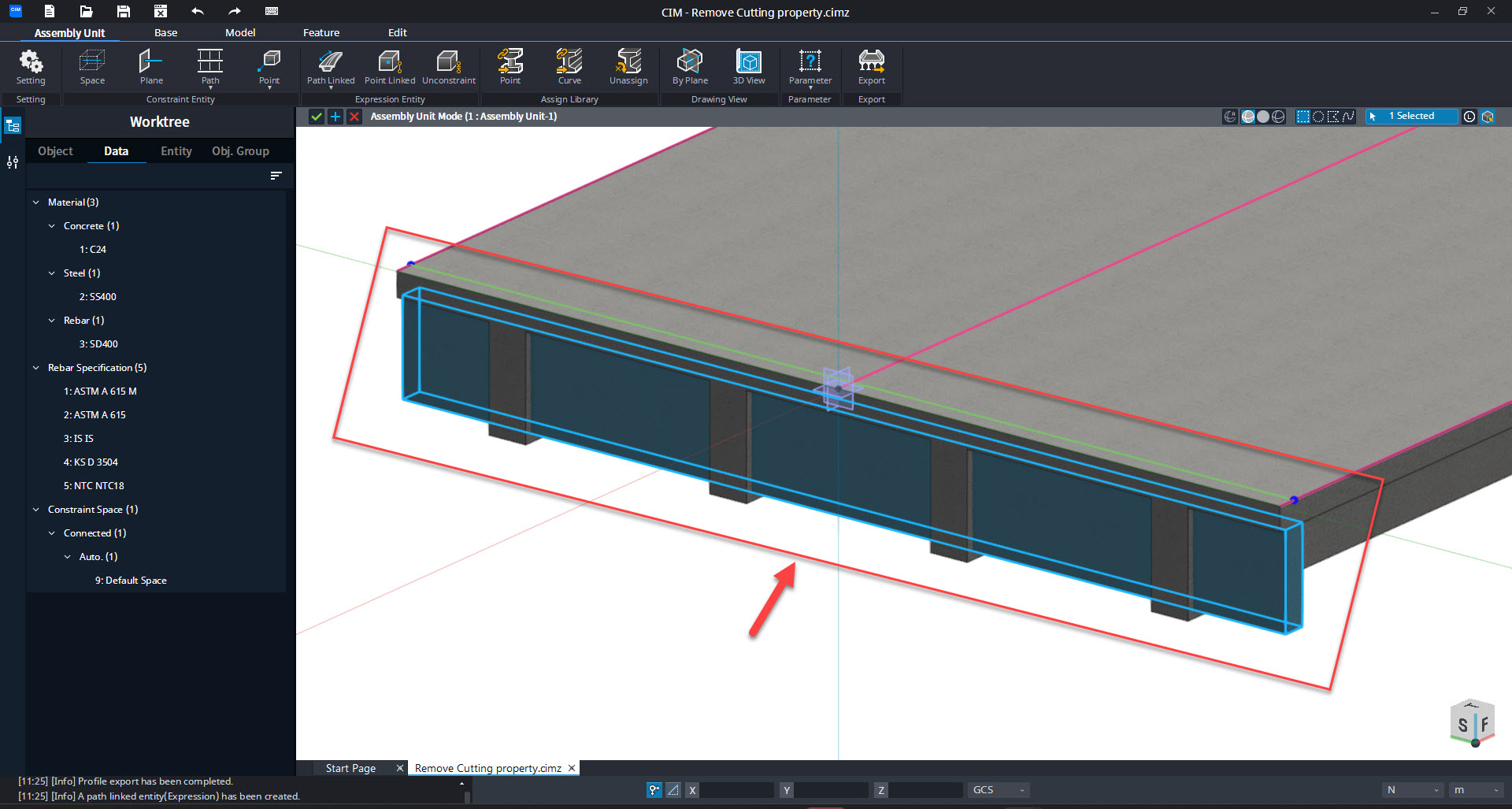This screenshot has width=1512, height=809.
Task: Toggle auto view rotation globe icon
Action: pos(1230,117)
